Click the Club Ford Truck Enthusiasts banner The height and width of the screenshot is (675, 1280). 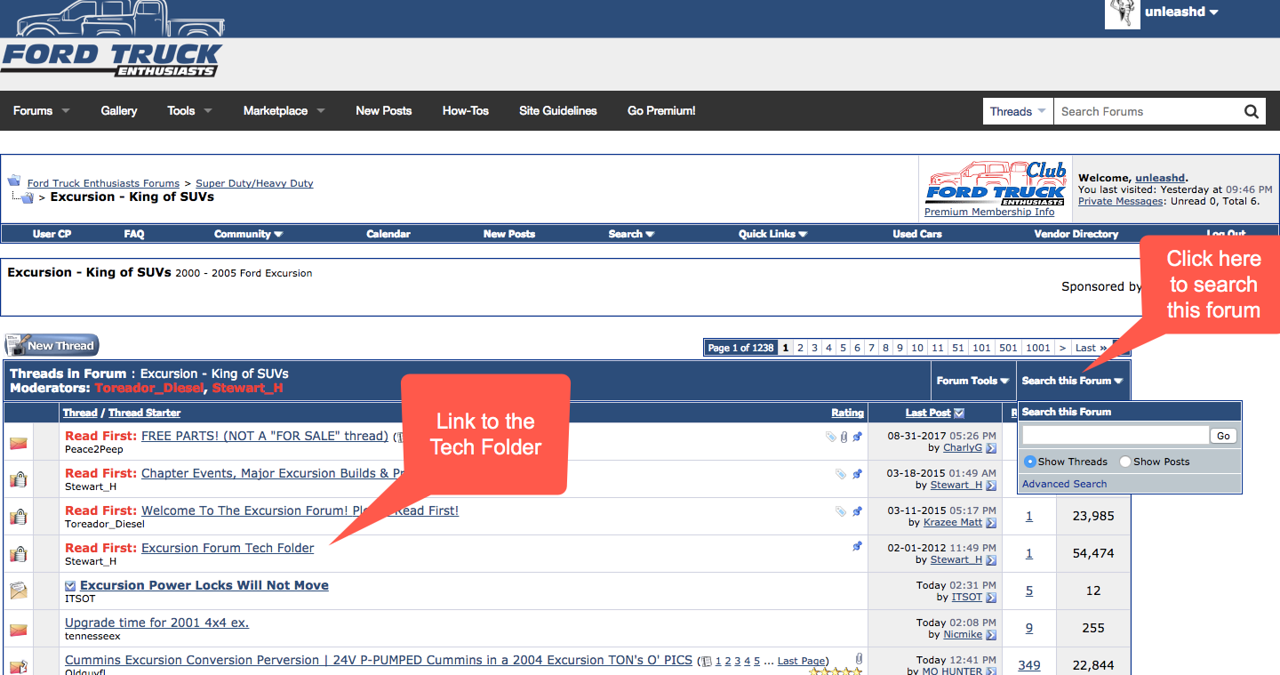coord(995,182)
